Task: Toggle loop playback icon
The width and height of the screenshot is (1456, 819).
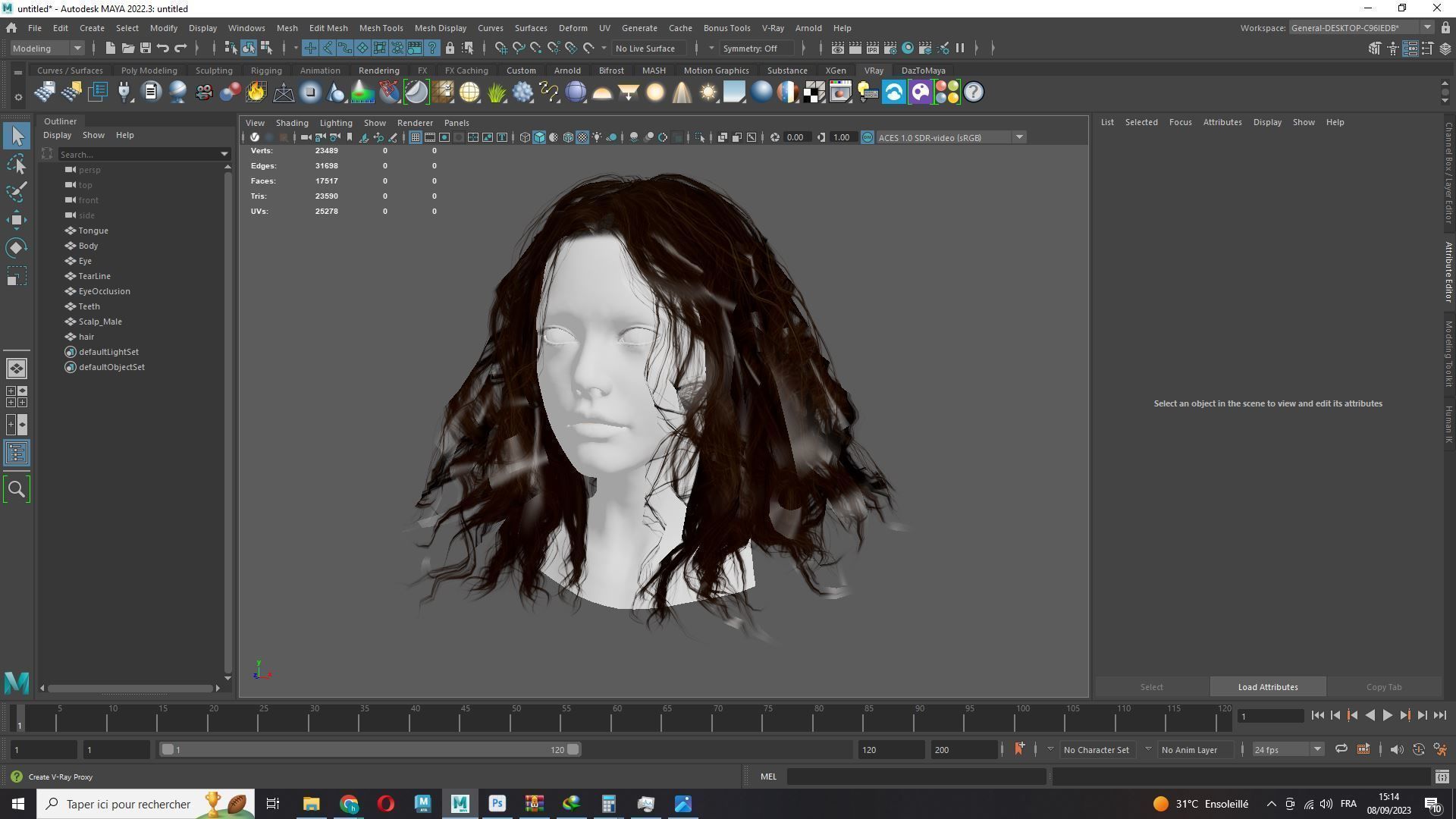Action: 1341,749
